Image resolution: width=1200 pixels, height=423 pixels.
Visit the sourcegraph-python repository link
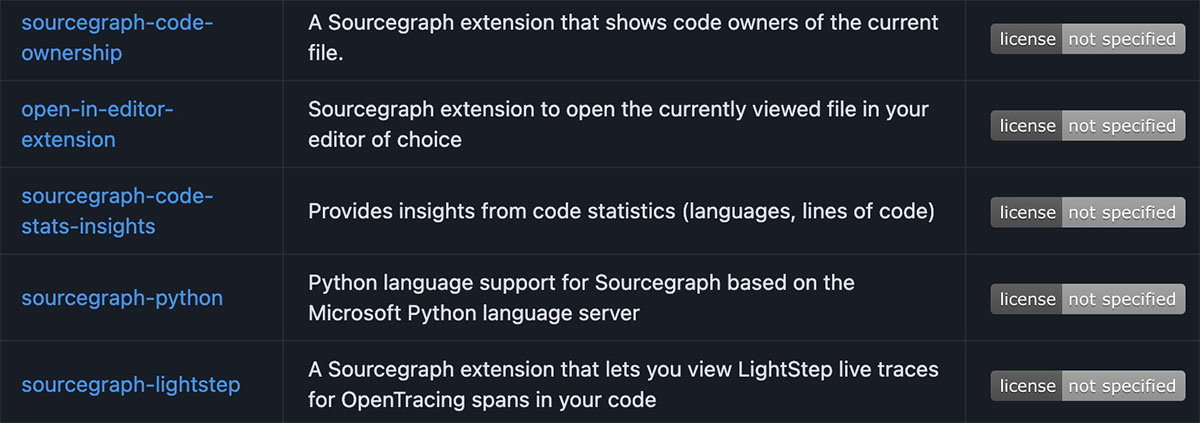(x=122, y=298)
